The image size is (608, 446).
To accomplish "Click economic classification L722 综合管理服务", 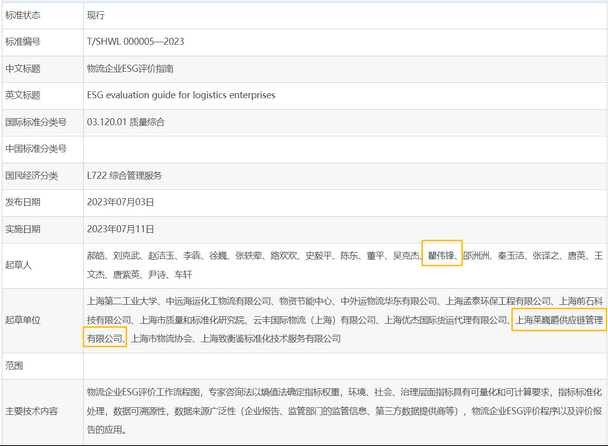I will coord(125,175).
